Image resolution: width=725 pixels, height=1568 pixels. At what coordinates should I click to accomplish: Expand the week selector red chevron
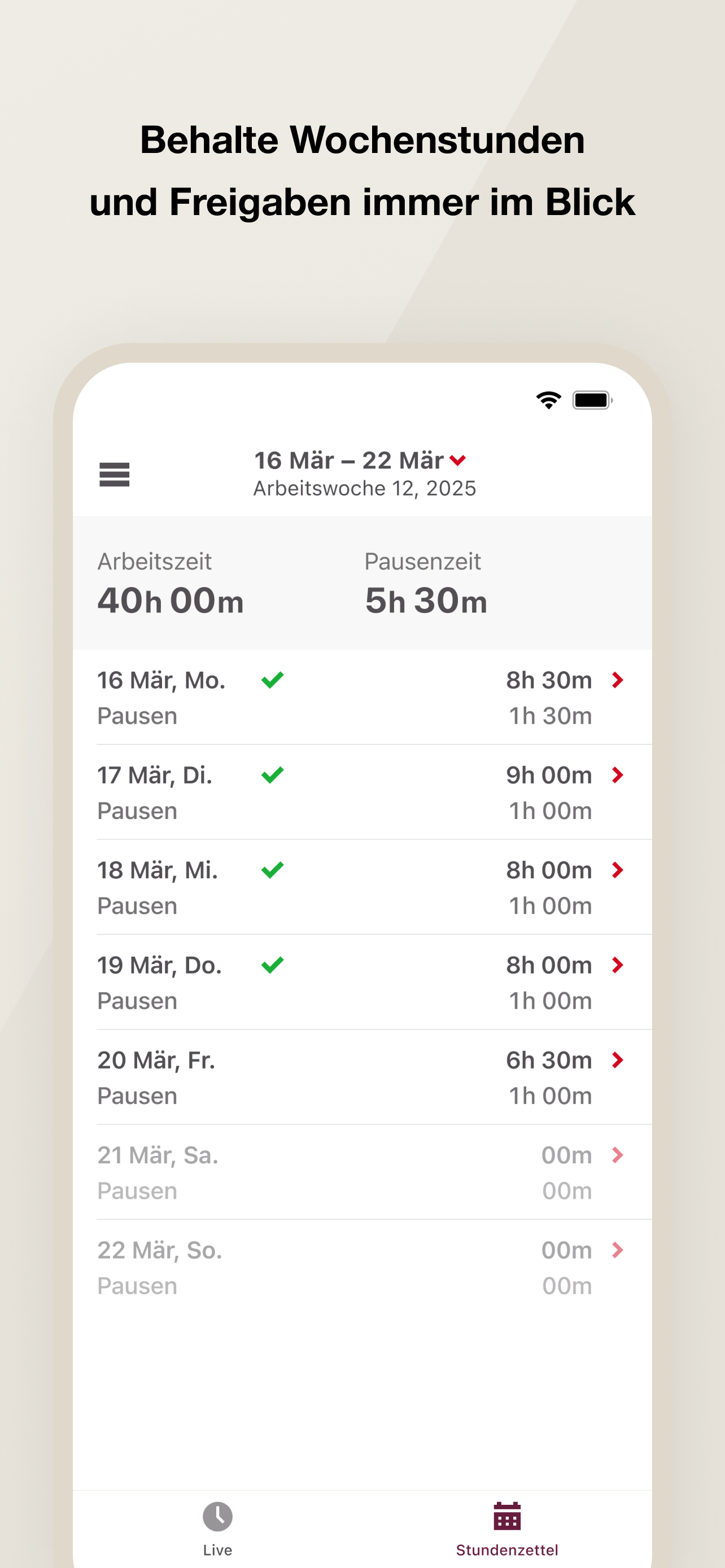point(458,461)
